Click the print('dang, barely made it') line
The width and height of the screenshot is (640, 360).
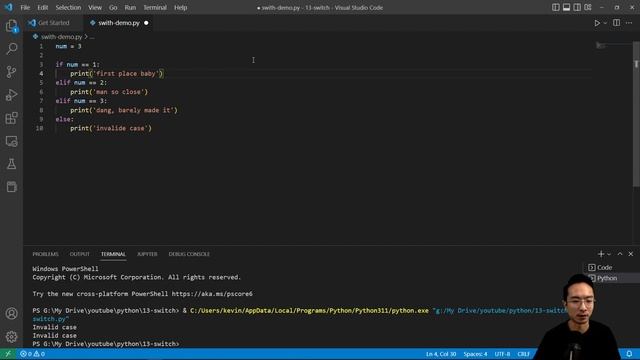click(124, 110)
